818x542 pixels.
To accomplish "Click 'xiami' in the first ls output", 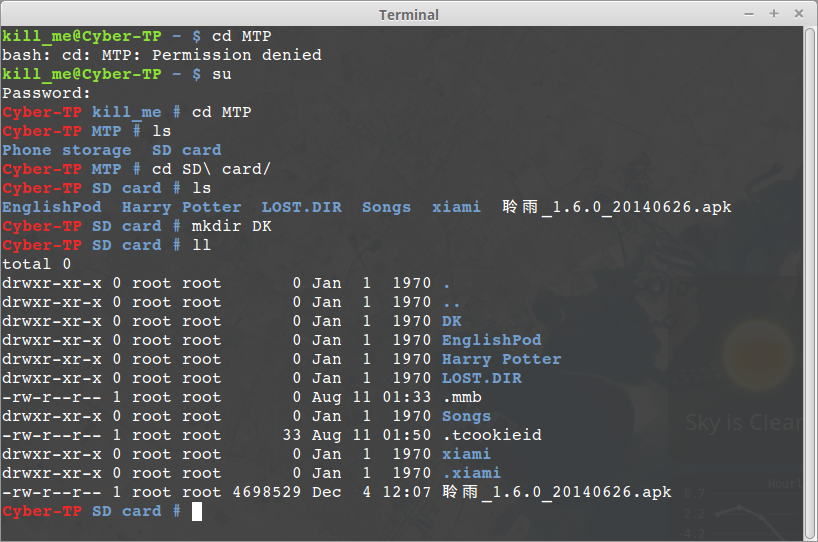I will click(x=456, y=207).
